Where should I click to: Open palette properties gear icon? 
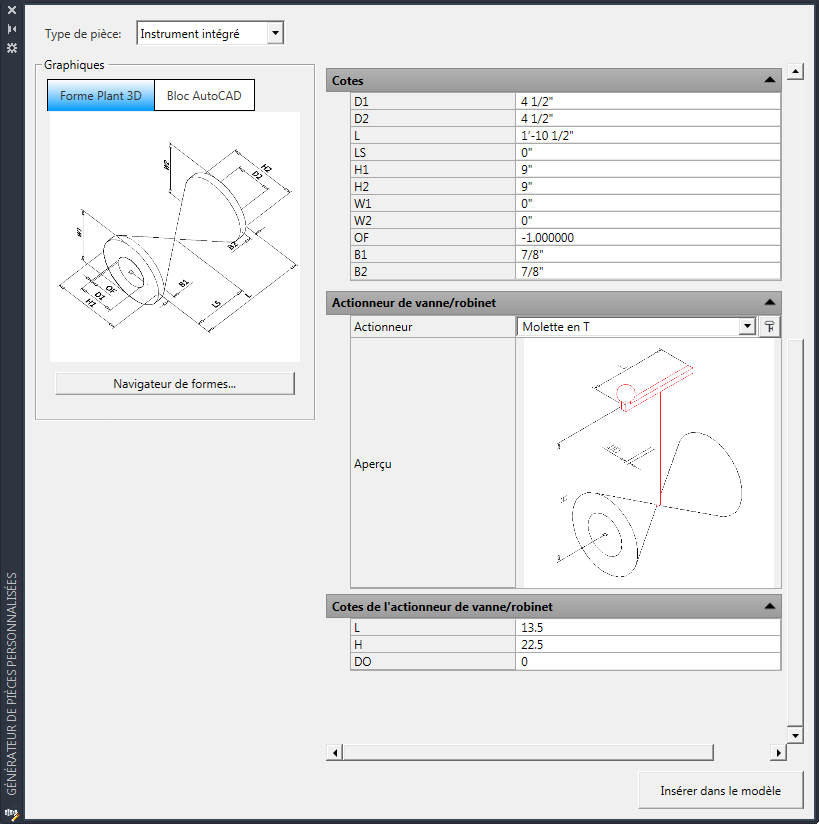[12, 48]
